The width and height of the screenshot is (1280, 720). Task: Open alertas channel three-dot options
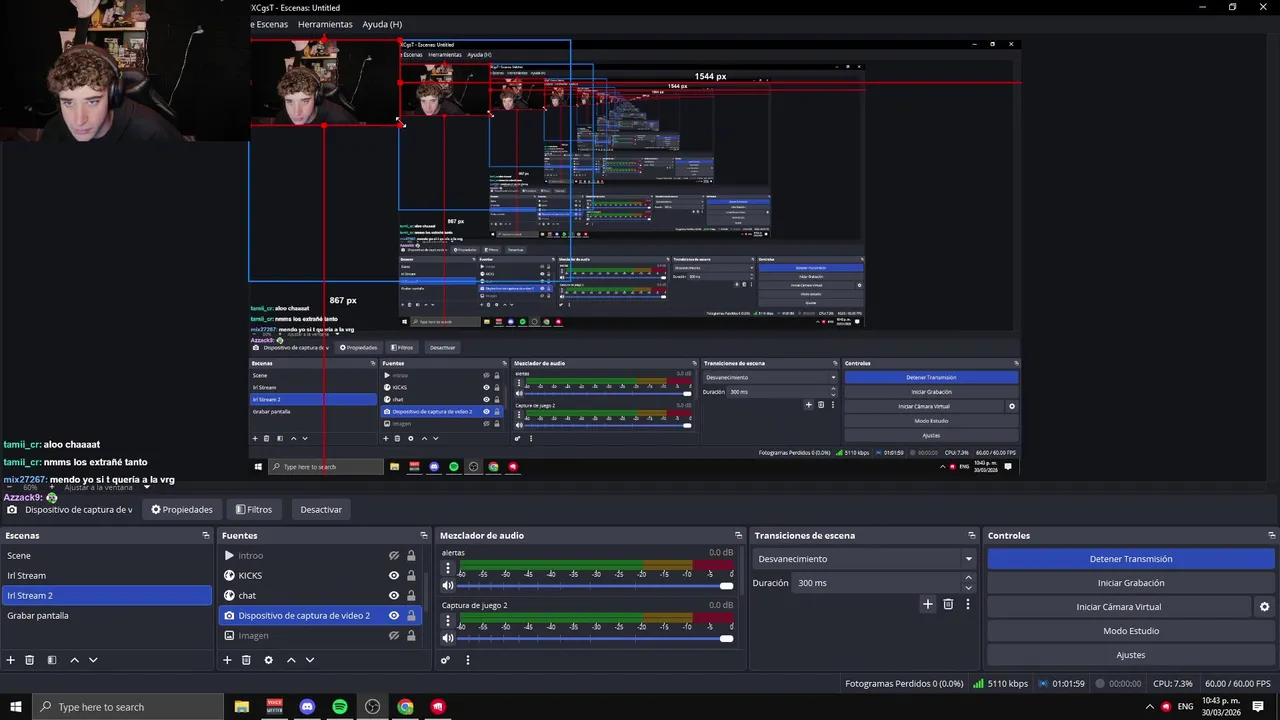coord(448,568)
